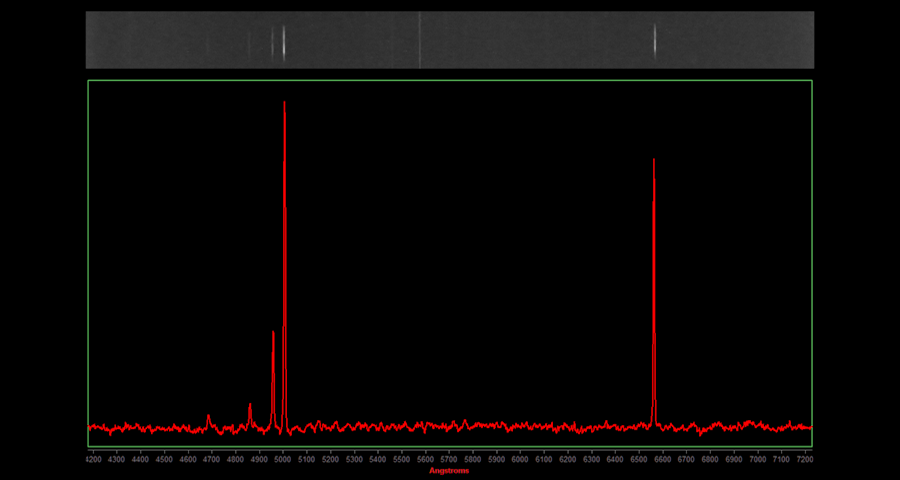
Task: Click the medium red peak just left of the tallest
Action: [273, 335]
